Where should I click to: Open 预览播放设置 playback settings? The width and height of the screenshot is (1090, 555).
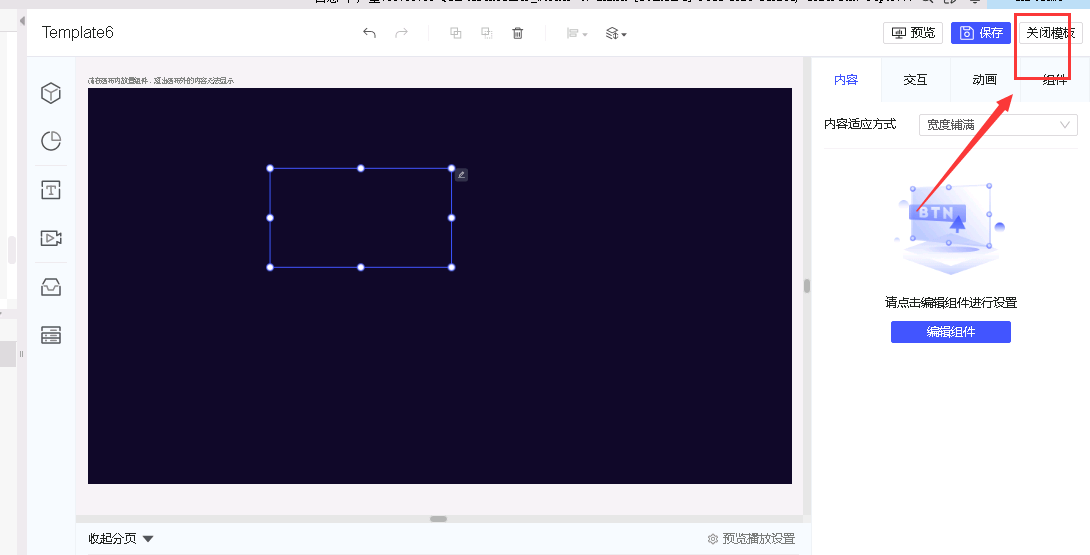(751, 538)
